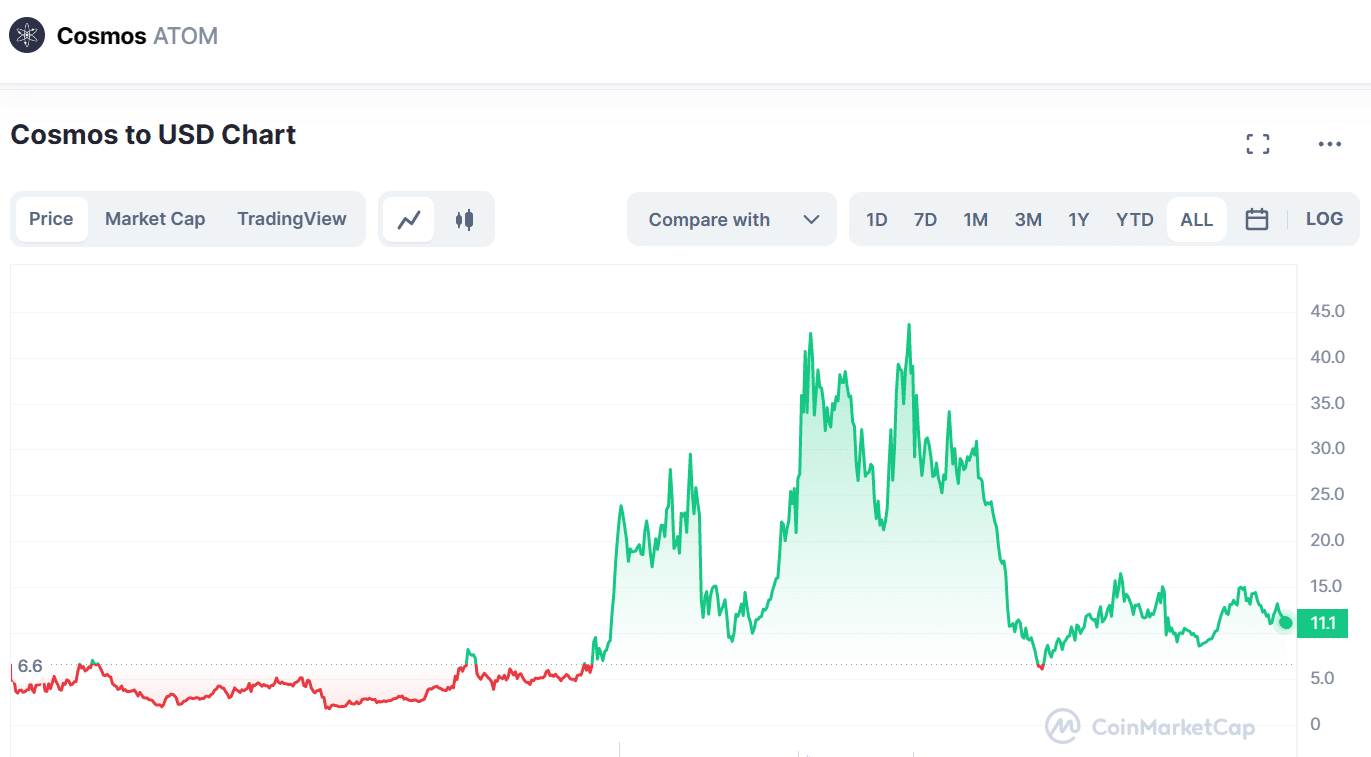Open fullscreen chart view
Screen dimensions: 1371x757
tap(1258, 144)
